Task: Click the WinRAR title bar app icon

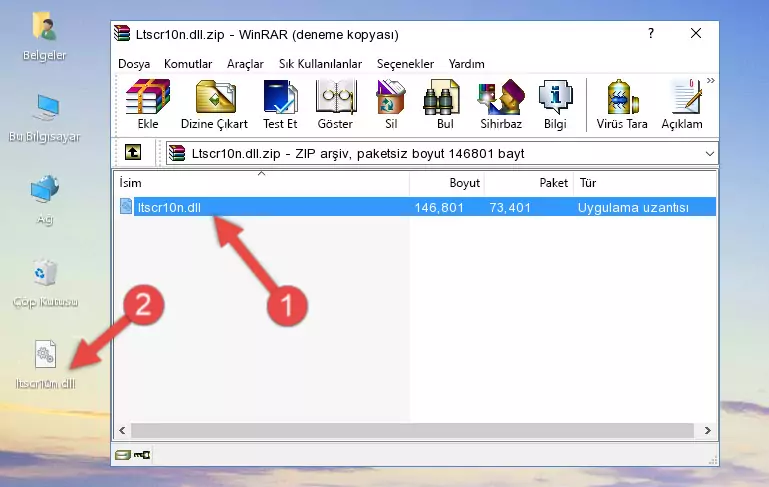Action: (122, 34)
